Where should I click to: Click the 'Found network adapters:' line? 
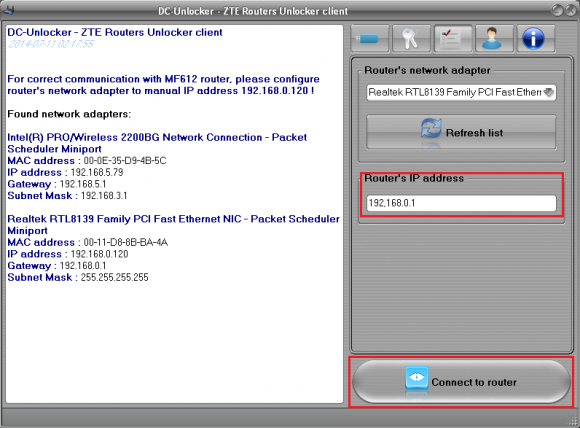coord(69,114)
